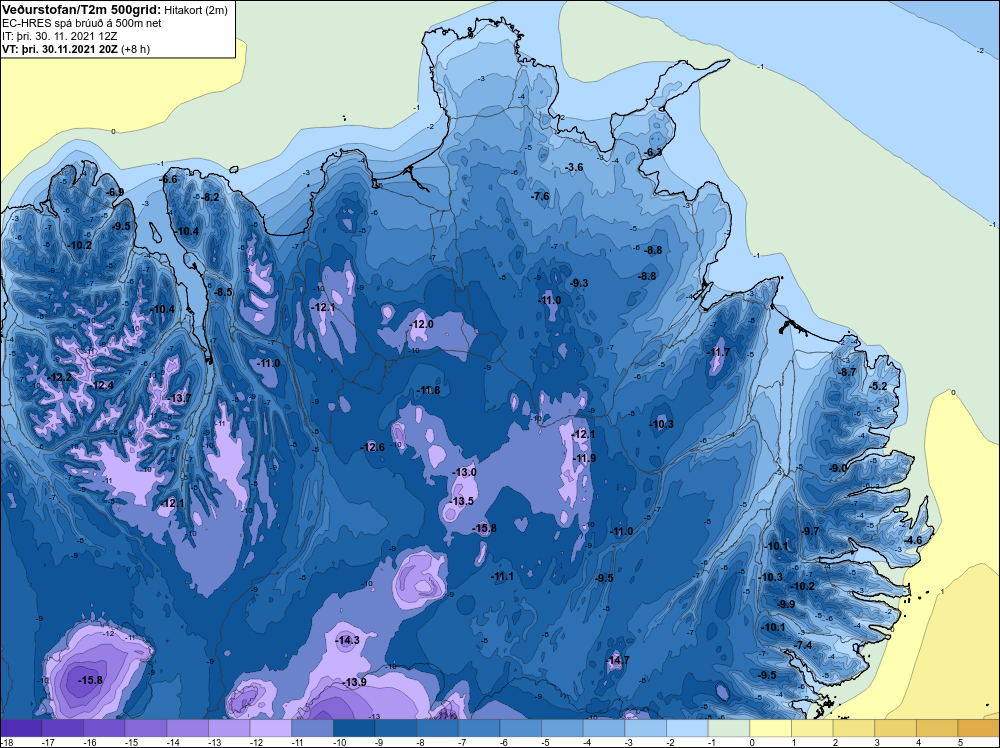The height and width of the screenshot is (748, 1000).
Task: Click the -13.0 temperature label
Action: [464, 472]
